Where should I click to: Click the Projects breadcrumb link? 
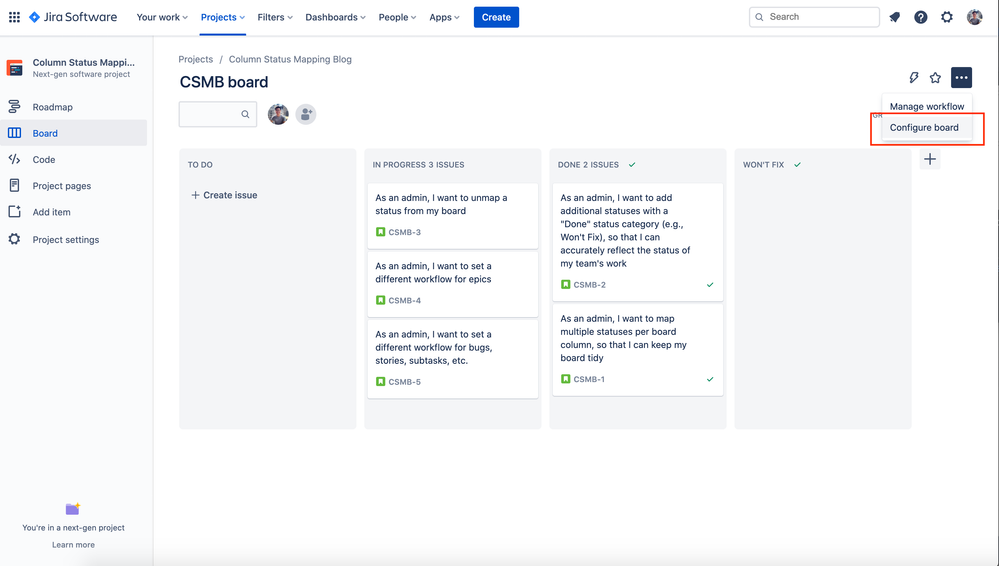196,59
